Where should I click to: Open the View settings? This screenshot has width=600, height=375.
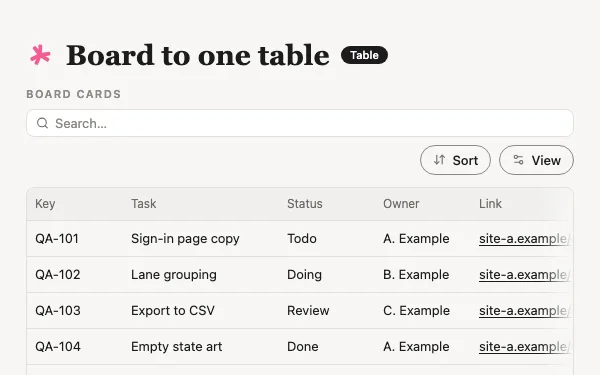coord(536,160)
